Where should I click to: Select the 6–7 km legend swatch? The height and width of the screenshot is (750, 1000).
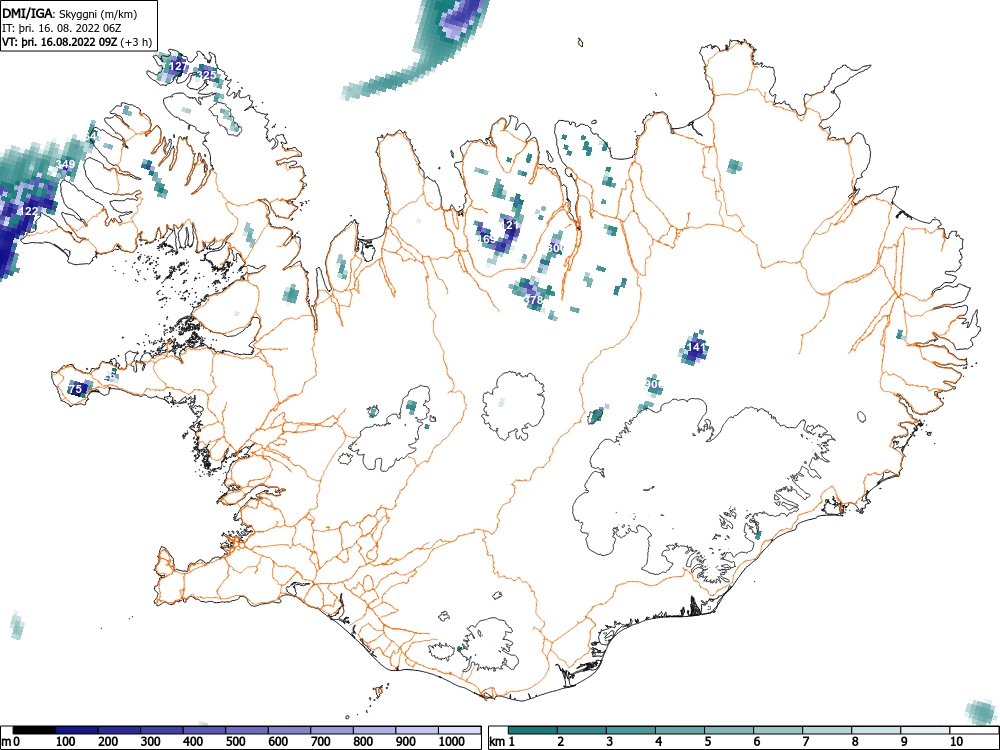[x=779, y=730]
